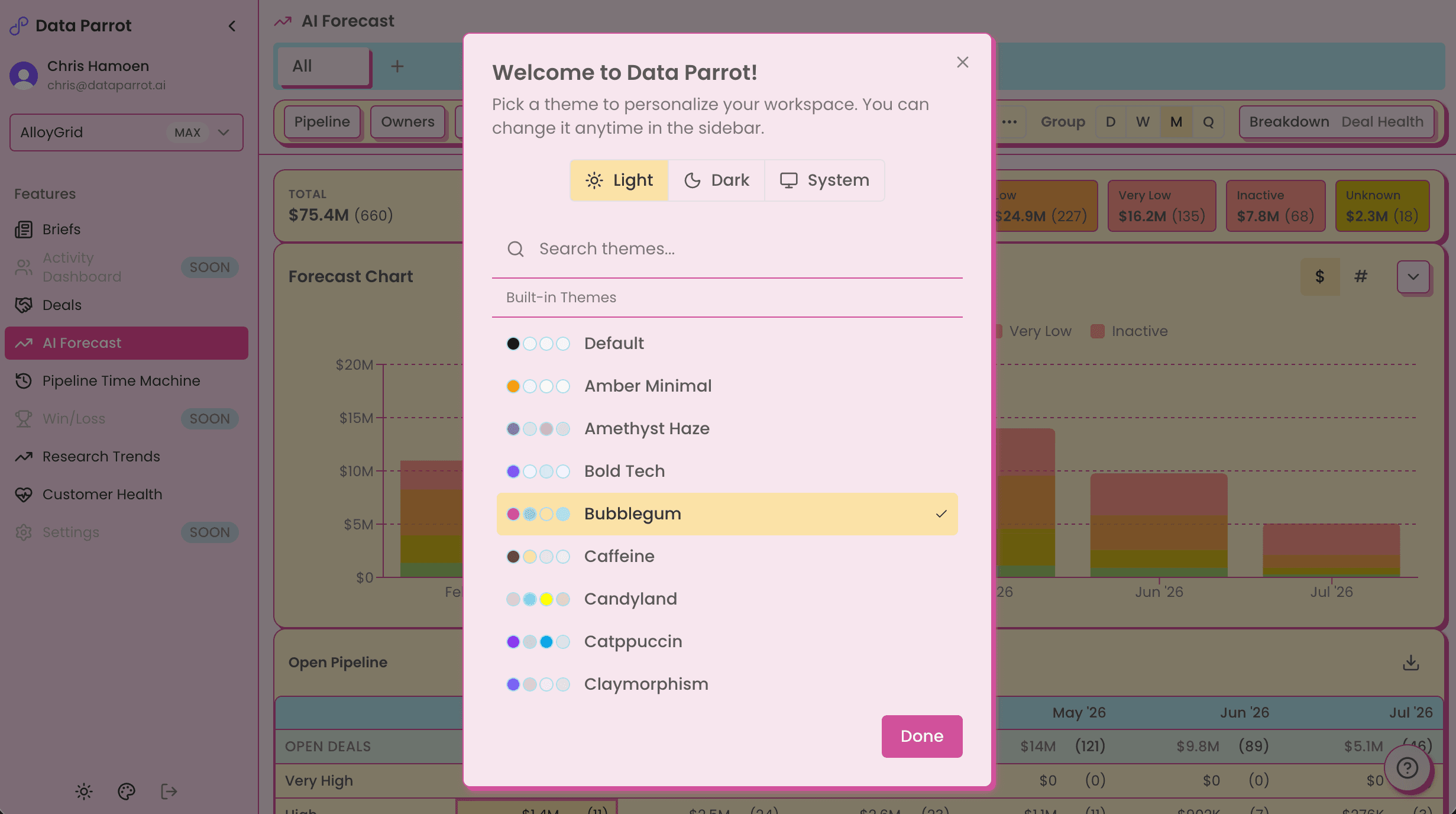Select the Deals handshake icon
This screenshot has width=1456, height=814.
point(24,305)
